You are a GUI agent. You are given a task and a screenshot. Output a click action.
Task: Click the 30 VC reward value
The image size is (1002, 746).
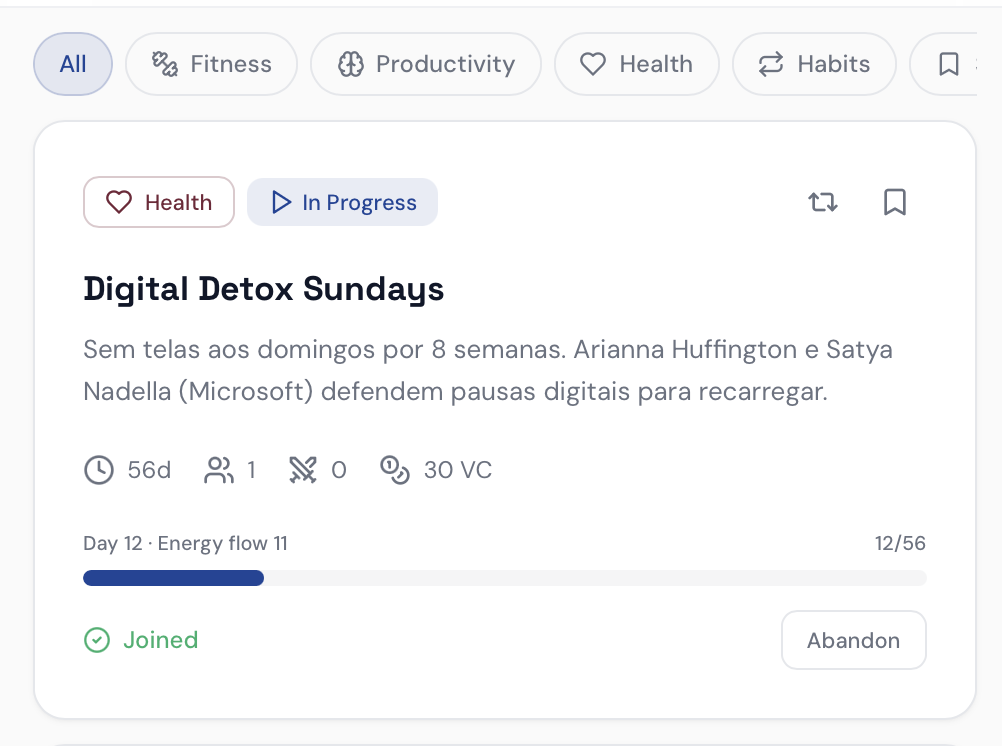[458, 470]
